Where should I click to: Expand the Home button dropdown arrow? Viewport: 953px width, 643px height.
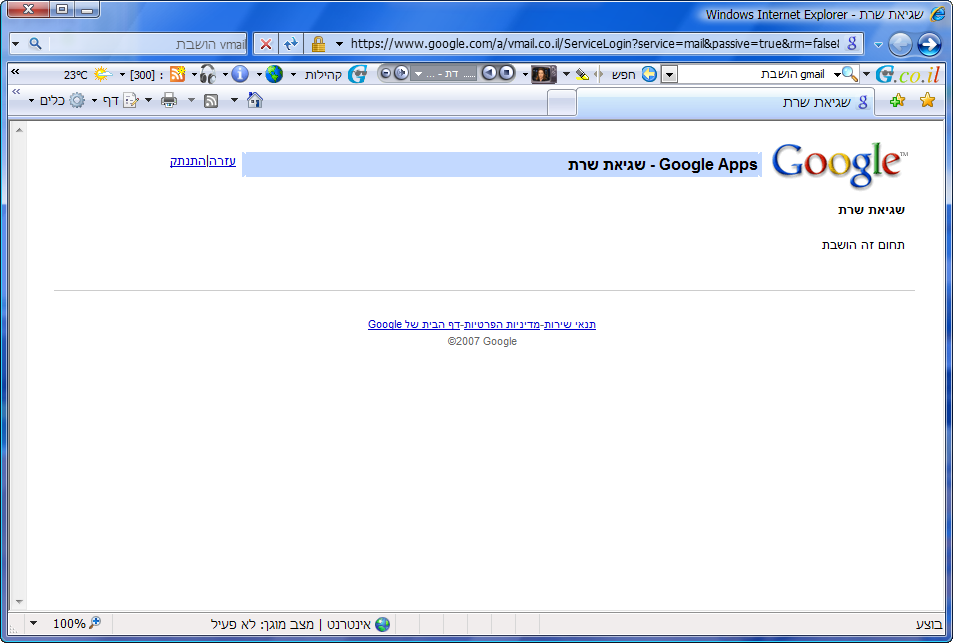(x=234, y=100)
